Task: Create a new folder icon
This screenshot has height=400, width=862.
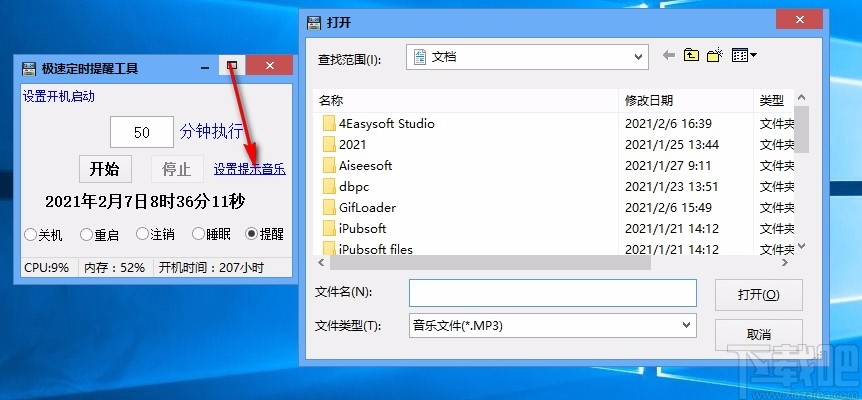Action: pos(714,55)
